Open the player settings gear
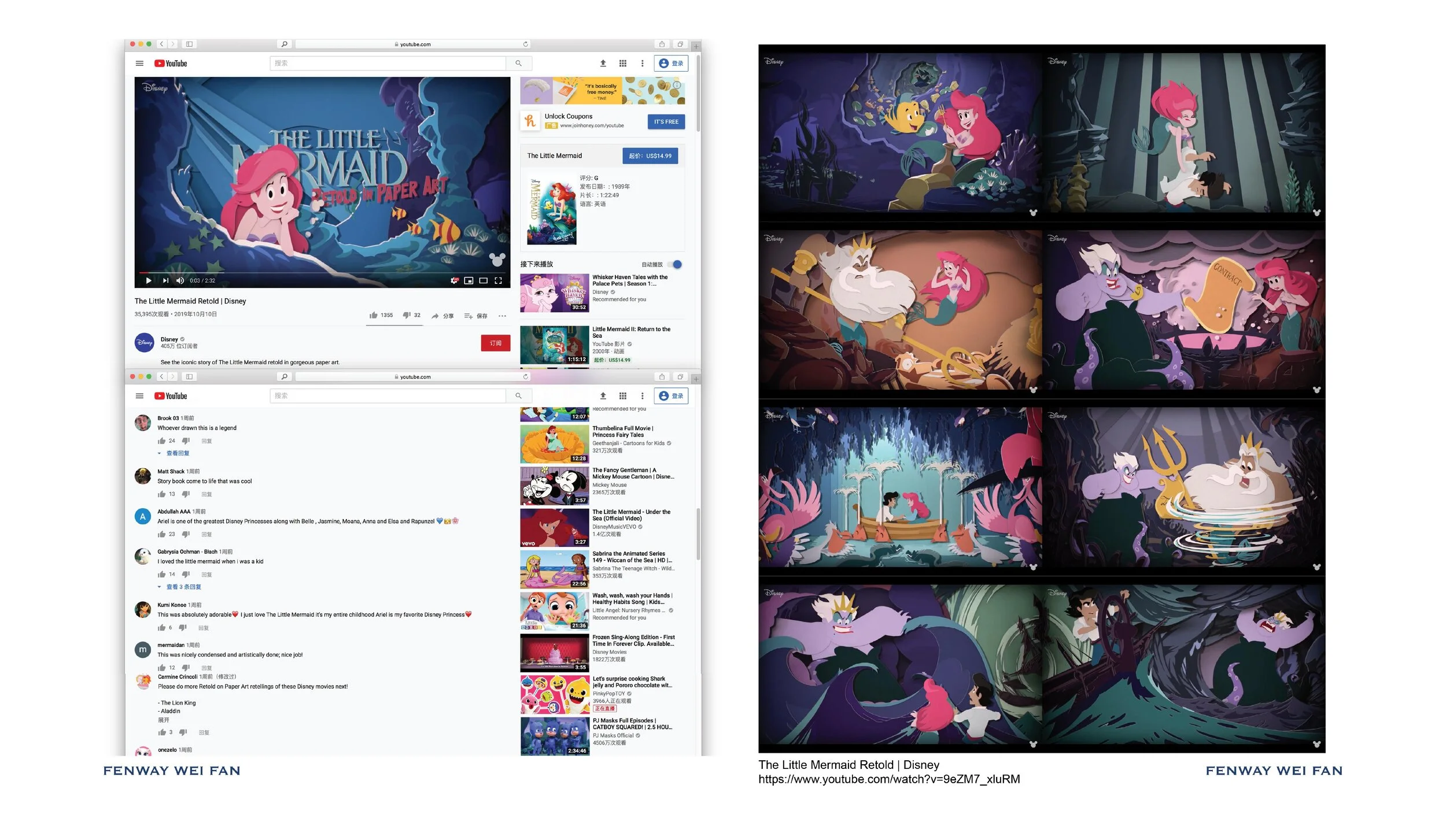 pos(454,280)
